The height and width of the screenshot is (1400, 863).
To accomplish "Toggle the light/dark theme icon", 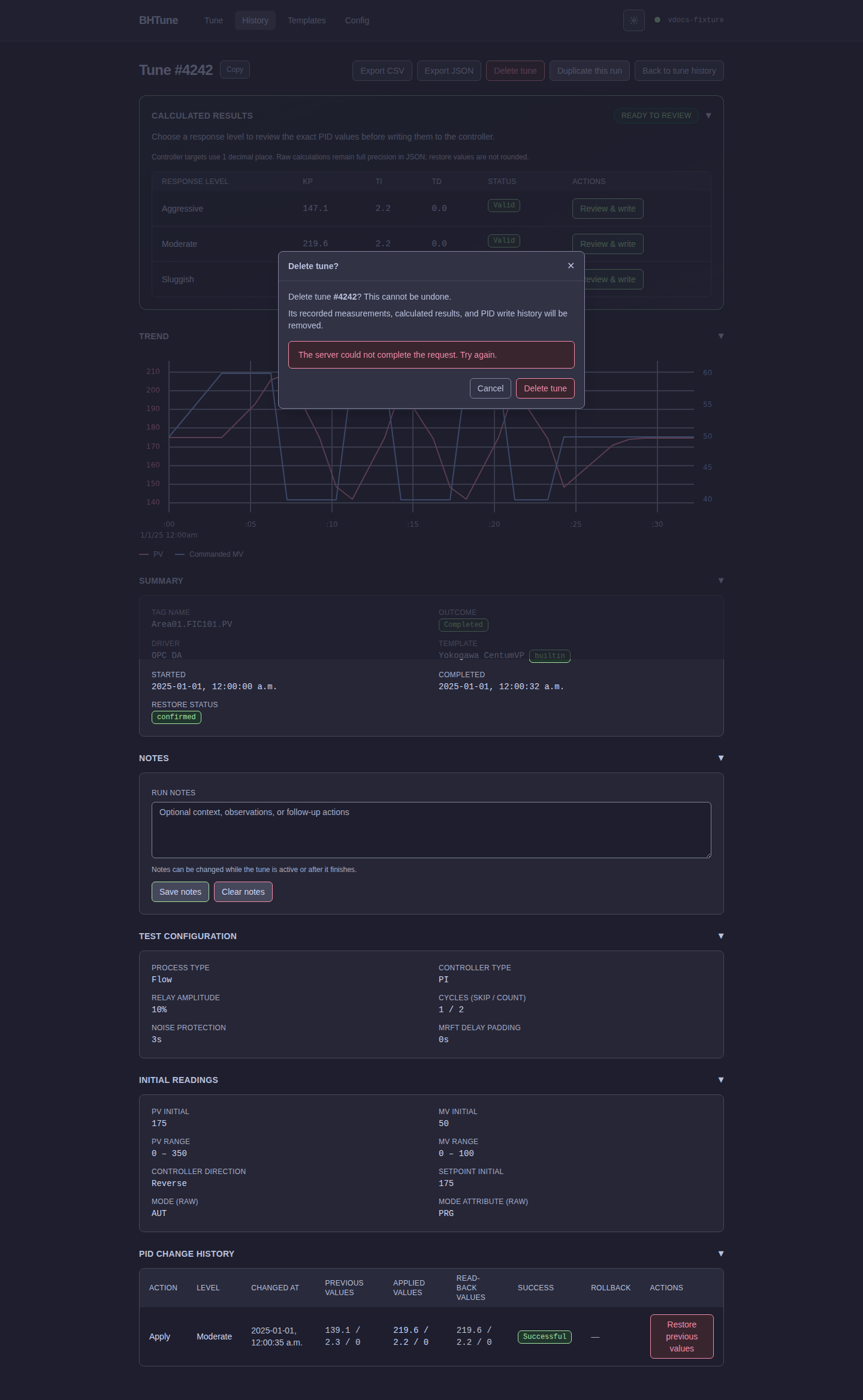I will point(634,20).
